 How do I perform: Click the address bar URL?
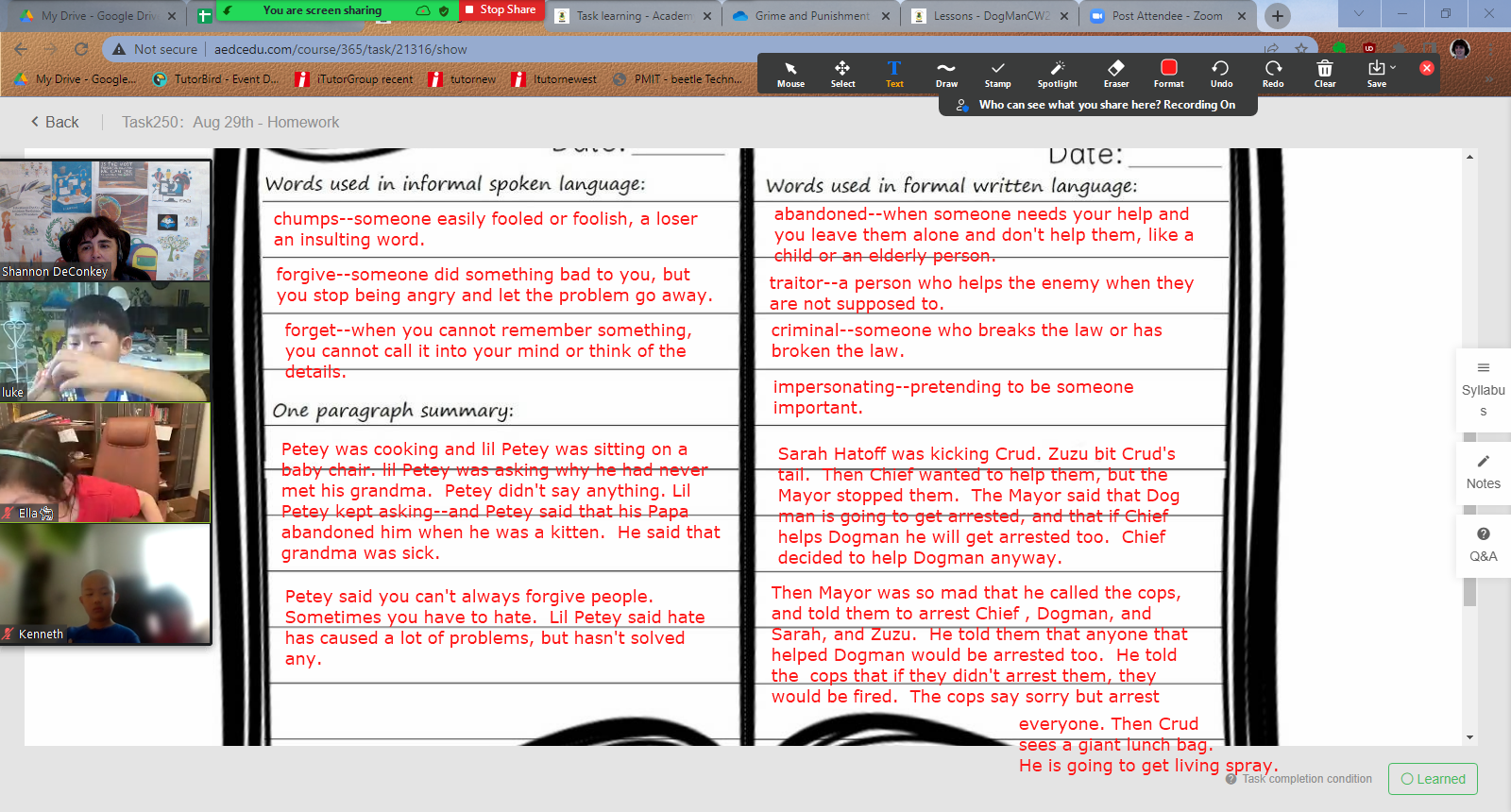(341, 49)
